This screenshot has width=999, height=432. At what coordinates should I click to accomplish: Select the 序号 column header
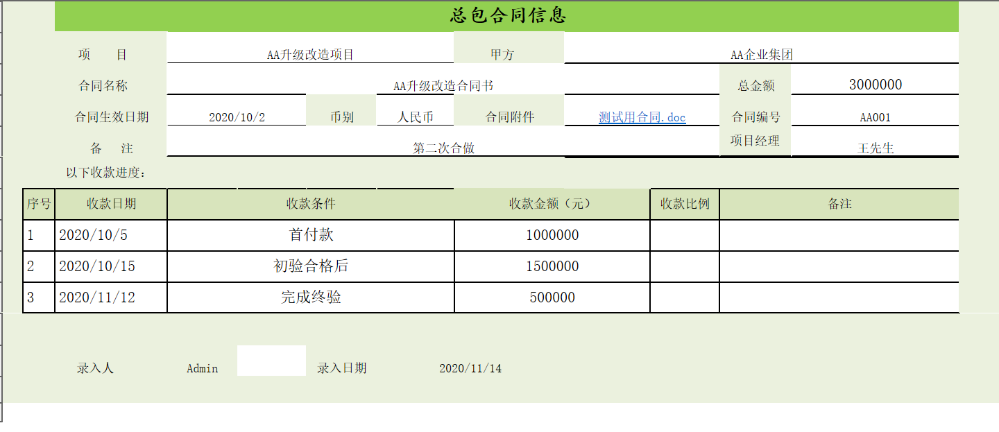click(x=39, y=204)
